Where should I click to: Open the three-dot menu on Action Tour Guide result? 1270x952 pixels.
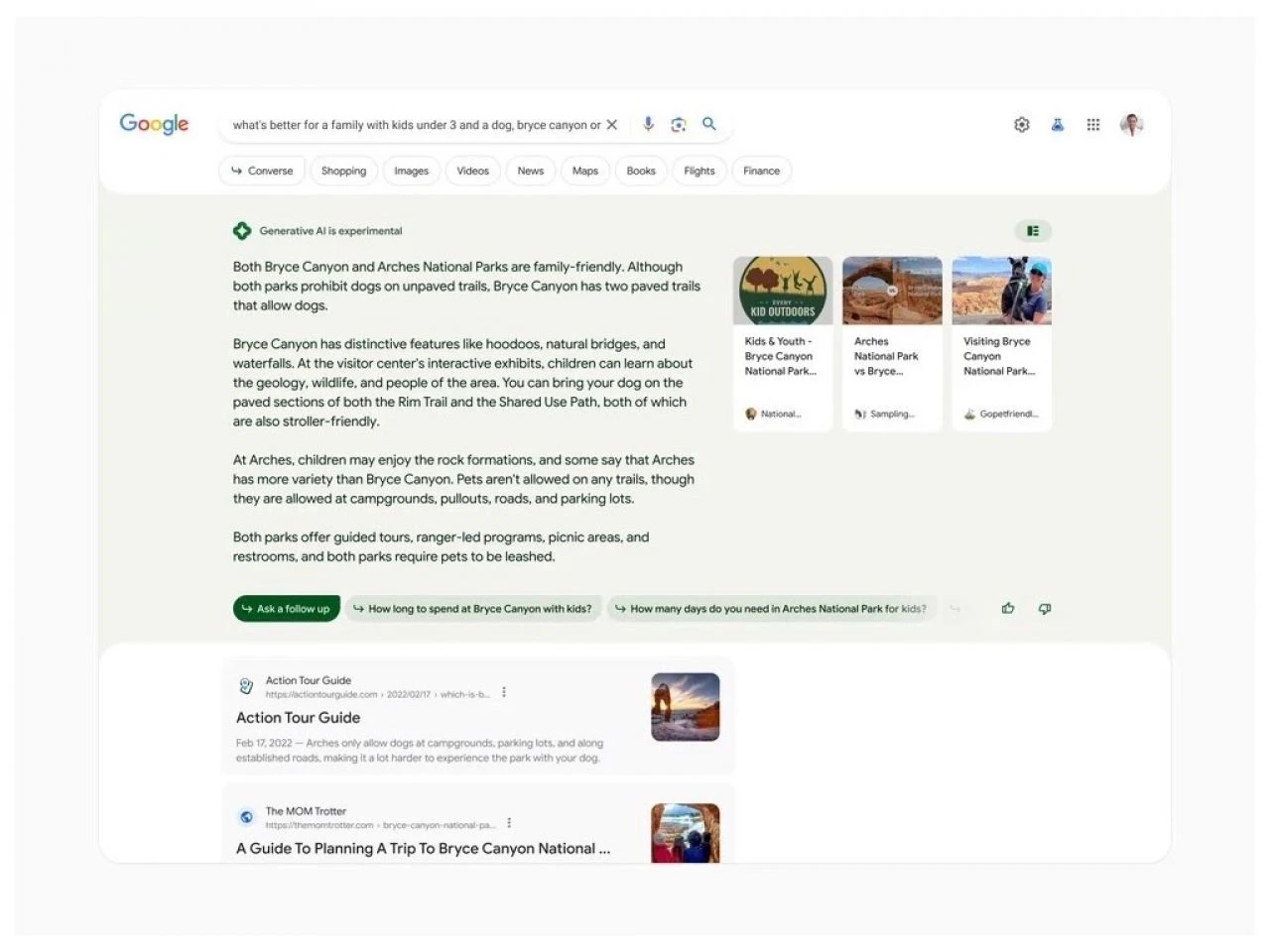[x=504, y=692]
